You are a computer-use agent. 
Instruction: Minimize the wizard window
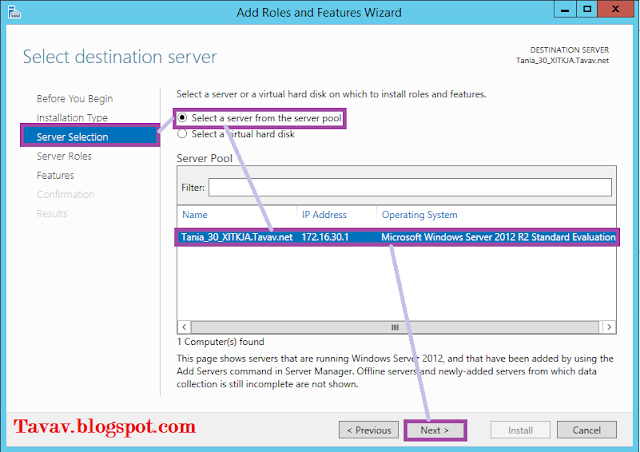click(565, 10)
